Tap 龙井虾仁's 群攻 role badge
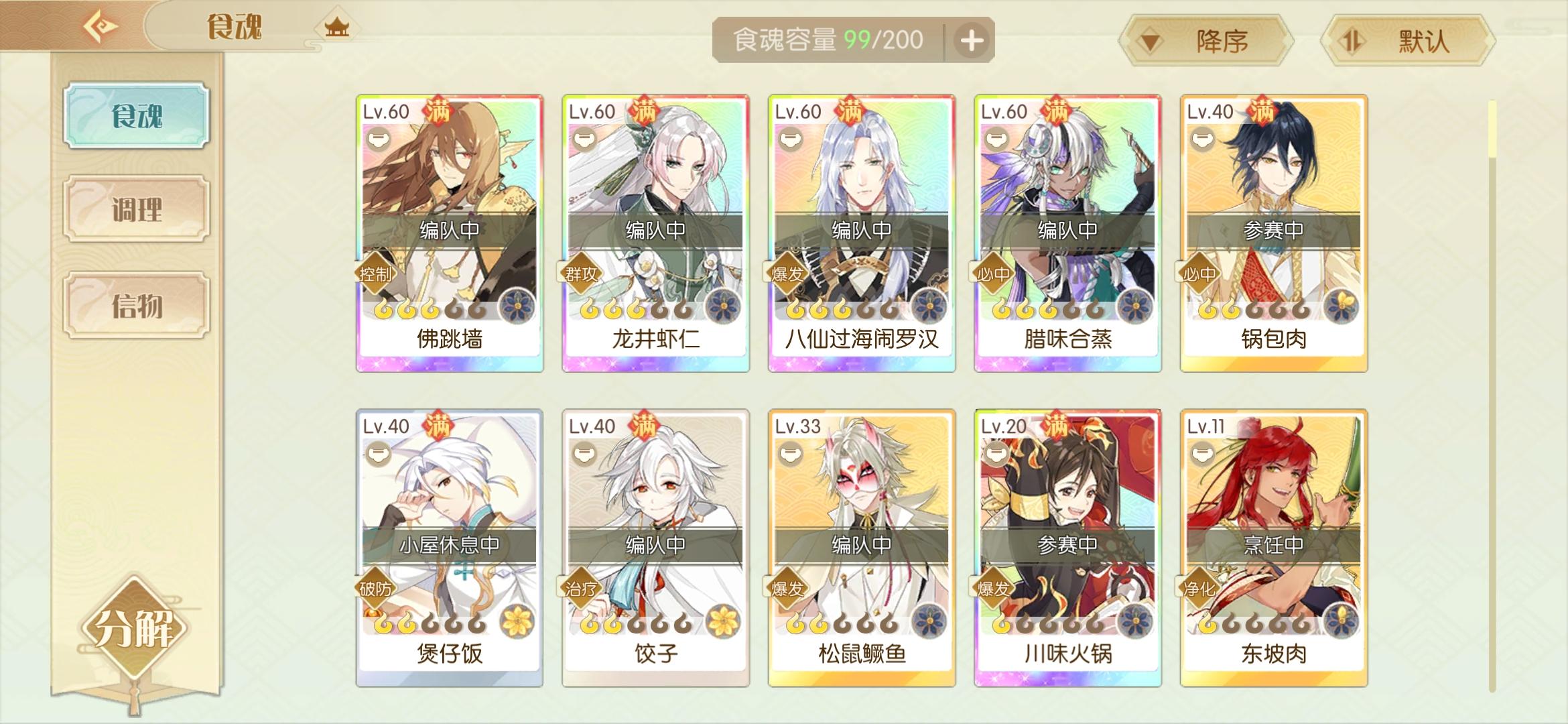Screen dimensions: 1568x724 click(581, 274)
